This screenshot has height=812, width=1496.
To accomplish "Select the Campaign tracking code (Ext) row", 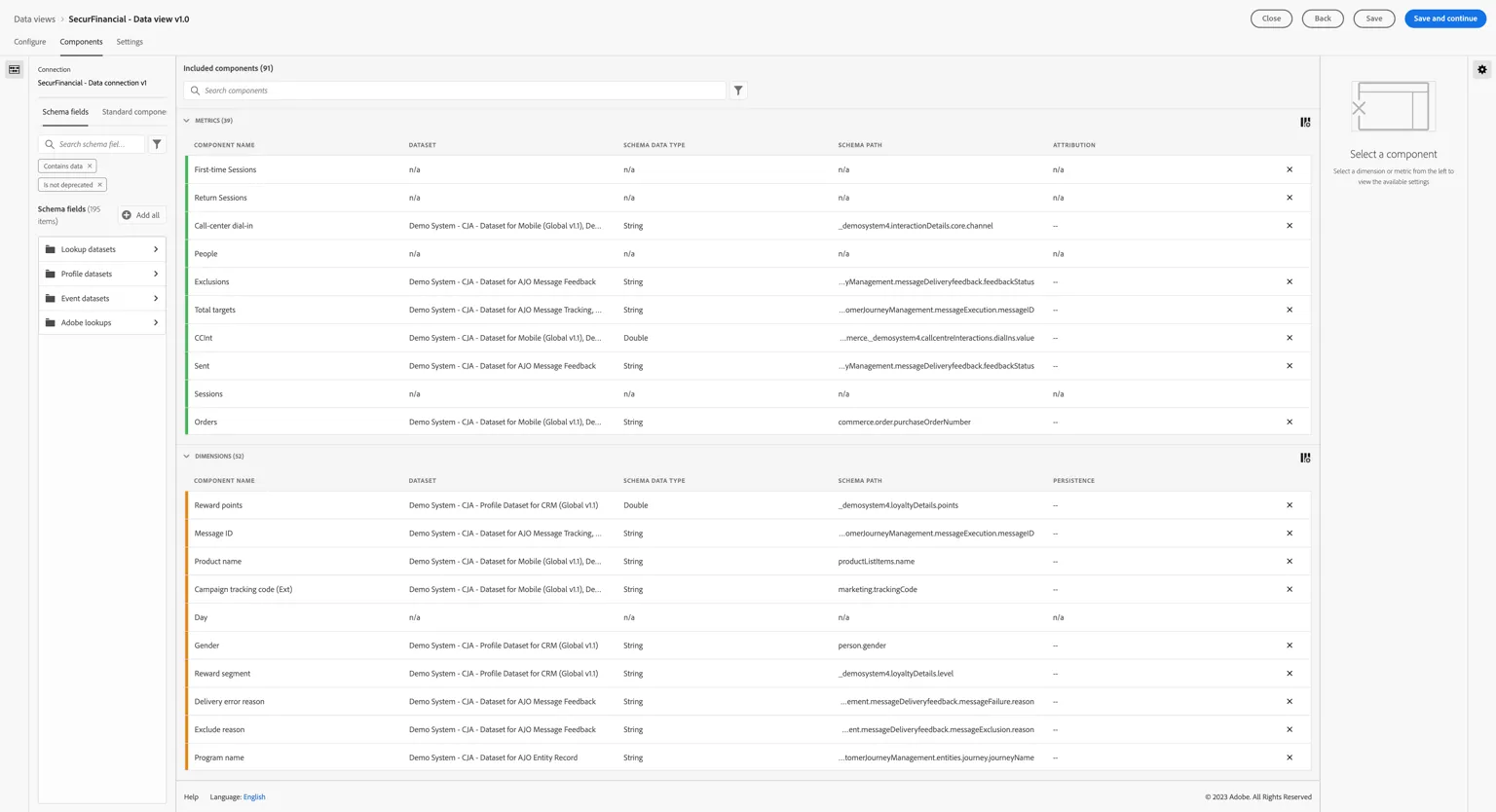I will (747, 590).
